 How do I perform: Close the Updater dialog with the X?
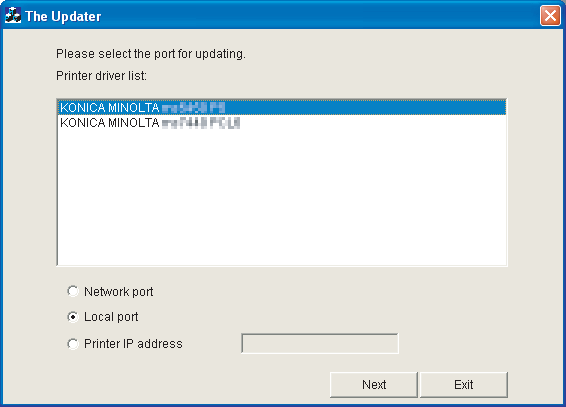click(x=550, y=16)
